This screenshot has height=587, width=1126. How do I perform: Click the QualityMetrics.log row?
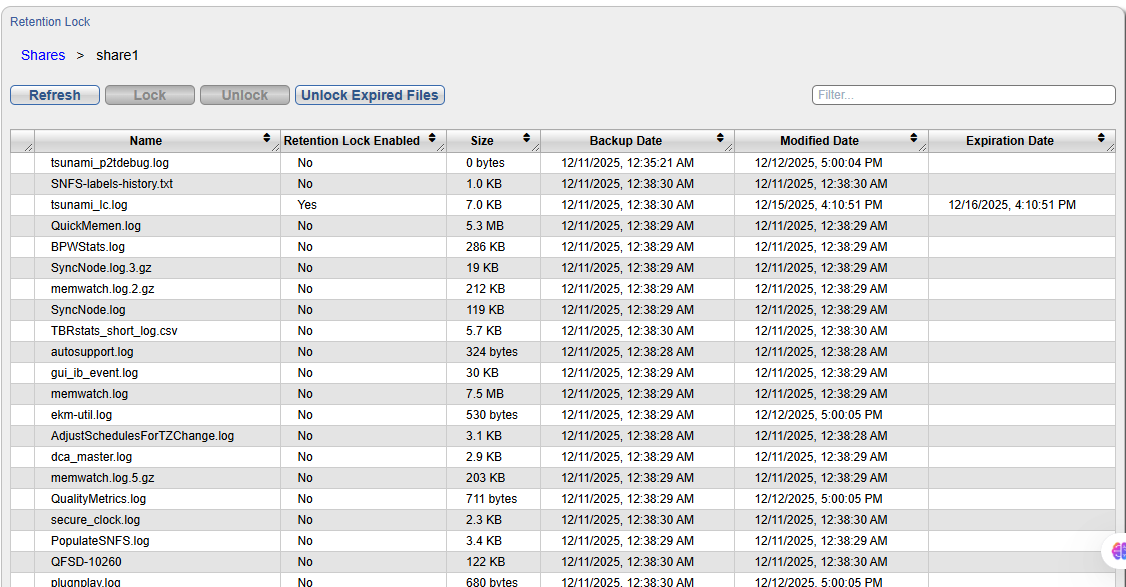click(98, 499)
